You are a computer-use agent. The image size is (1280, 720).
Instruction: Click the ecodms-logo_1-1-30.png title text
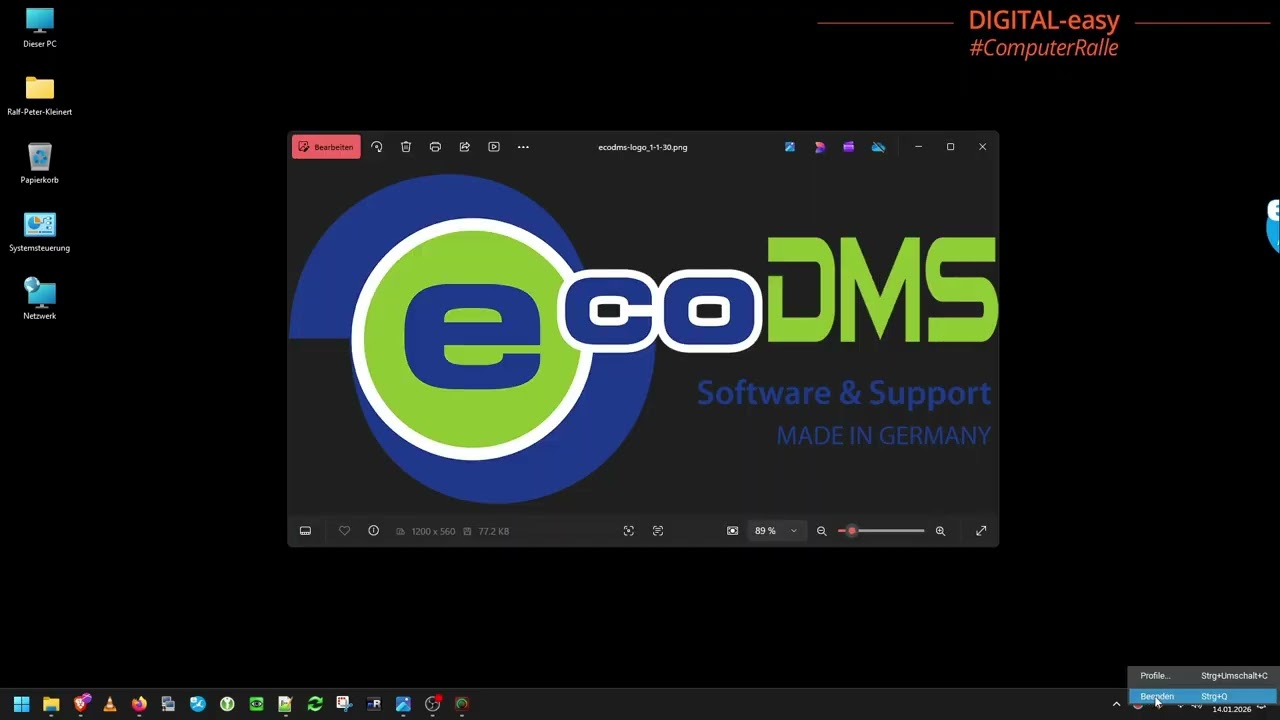coord(643,147)
